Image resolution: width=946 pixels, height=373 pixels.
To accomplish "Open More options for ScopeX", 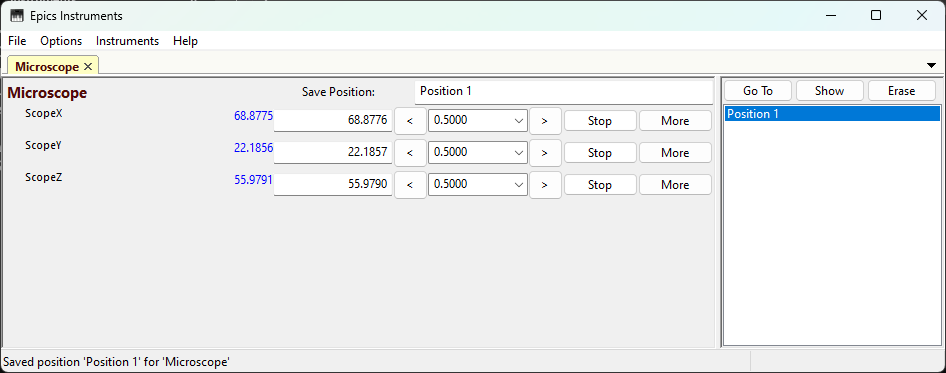I will tap(675, 121).
